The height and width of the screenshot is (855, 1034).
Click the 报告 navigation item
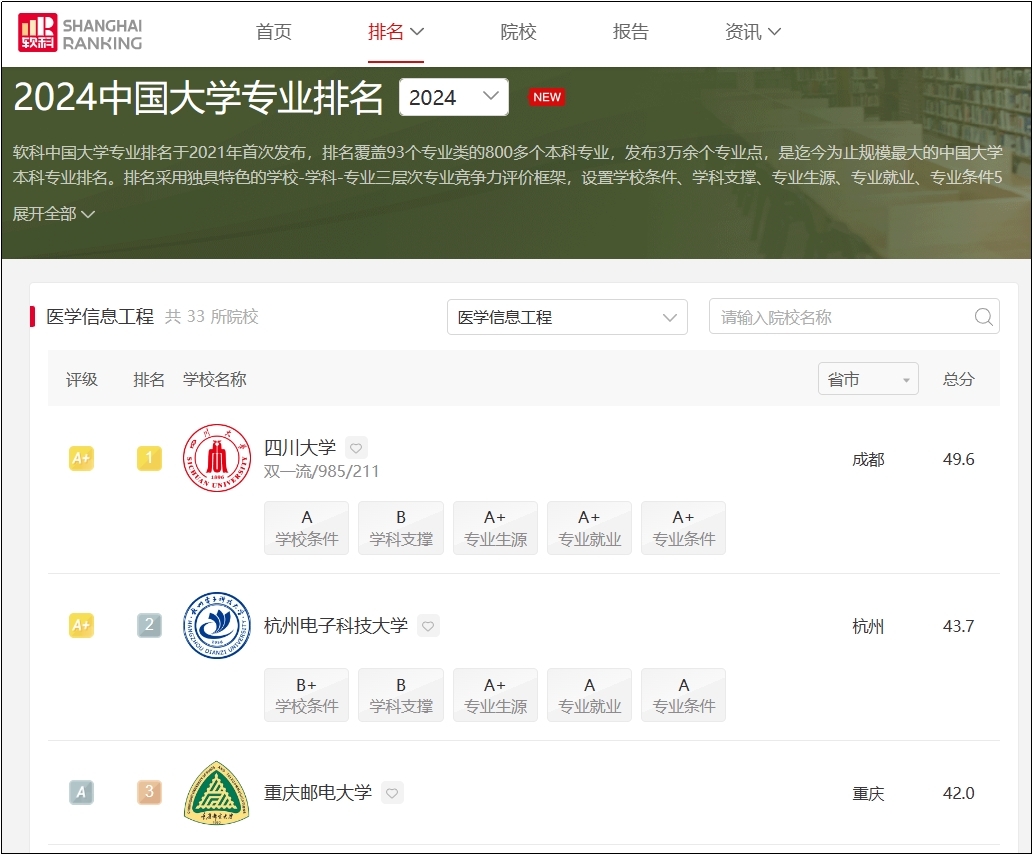tap(630, 32)
